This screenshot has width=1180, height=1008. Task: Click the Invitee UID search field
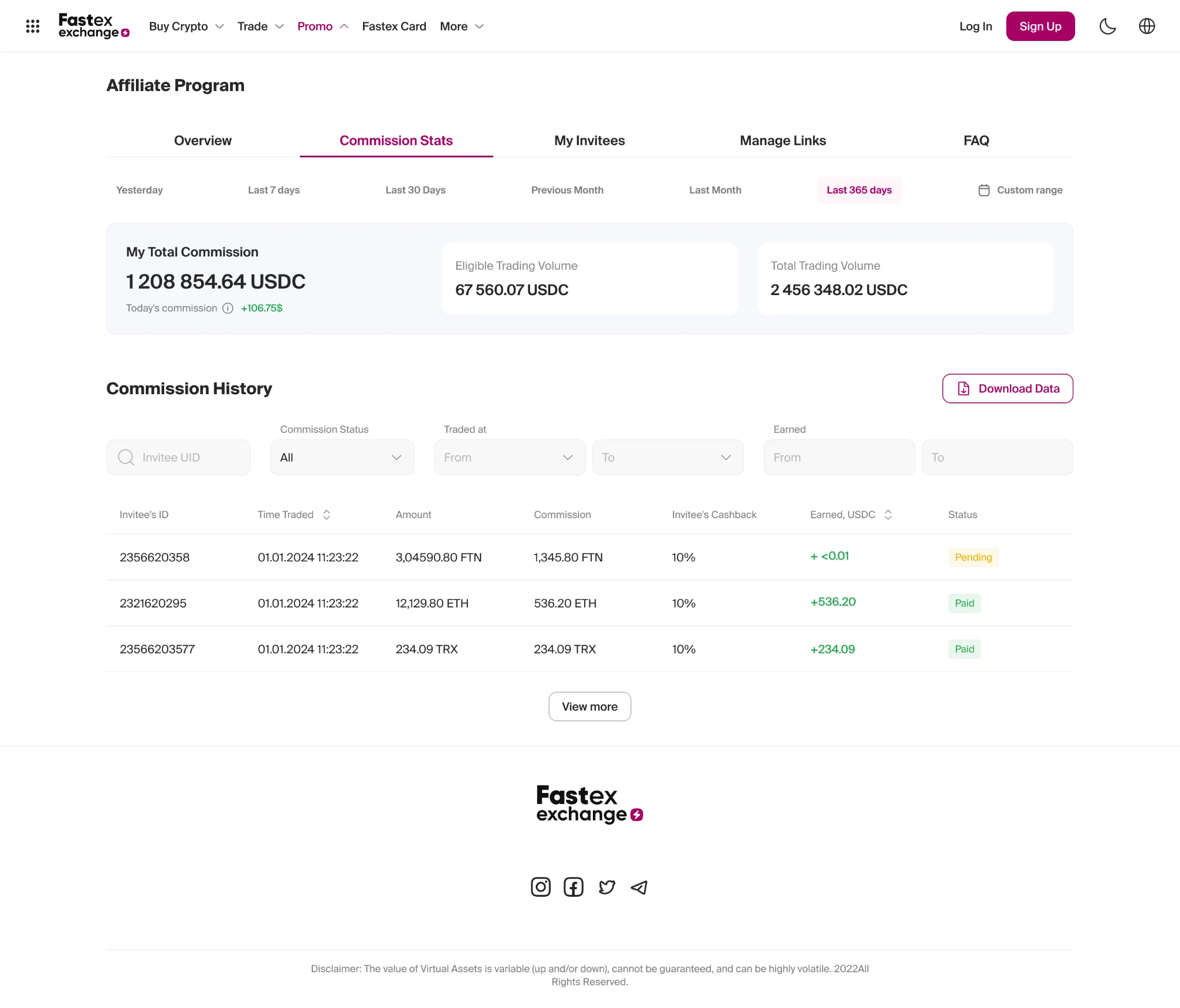[179, 458]
